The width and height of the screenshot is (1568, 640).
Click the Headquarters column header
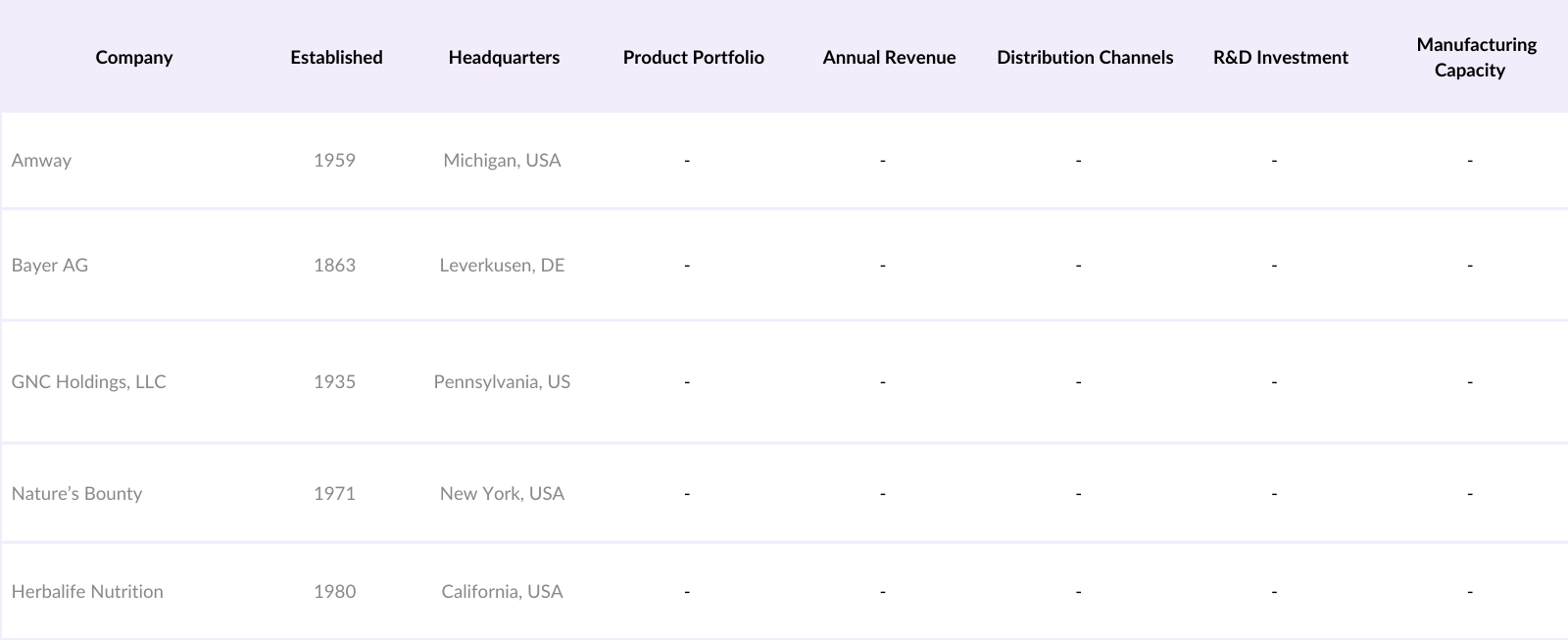(504, 57)
